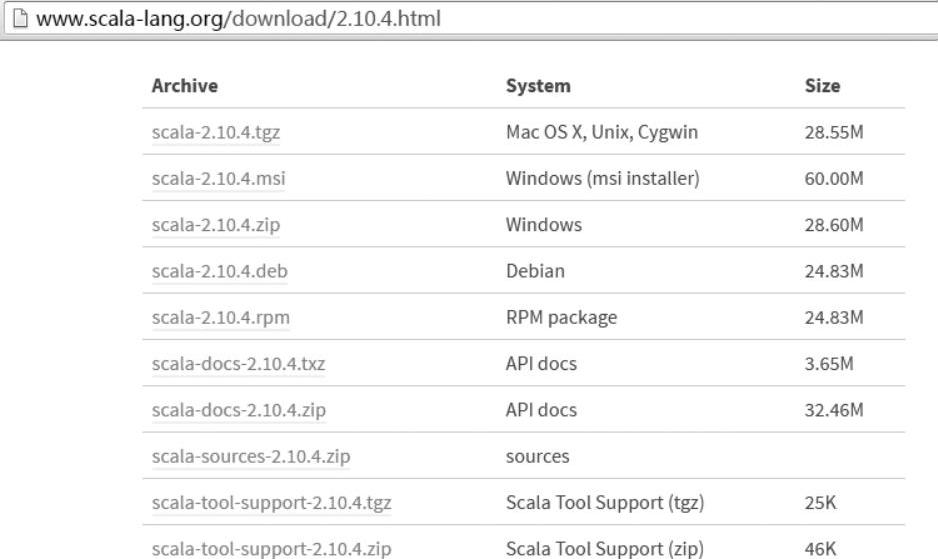Click the Archive column header
Screen dimensions: 938x559
point(185,86)
